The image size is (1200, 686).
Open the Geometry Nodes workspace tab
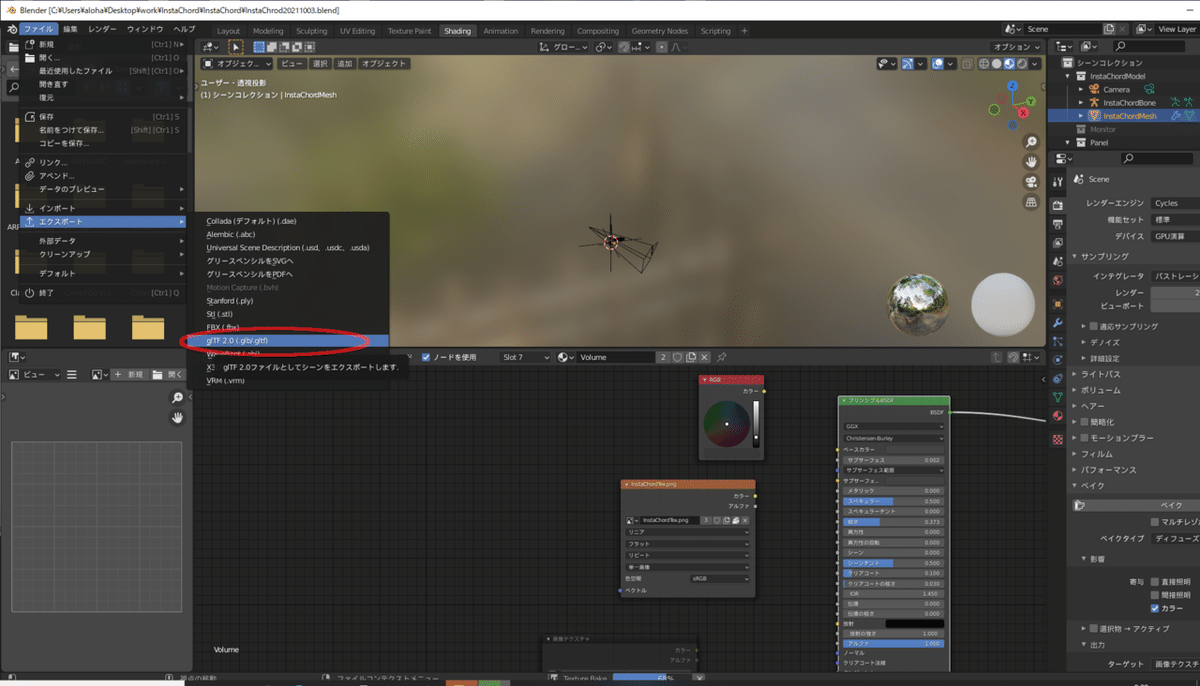[x=658, y=31]
